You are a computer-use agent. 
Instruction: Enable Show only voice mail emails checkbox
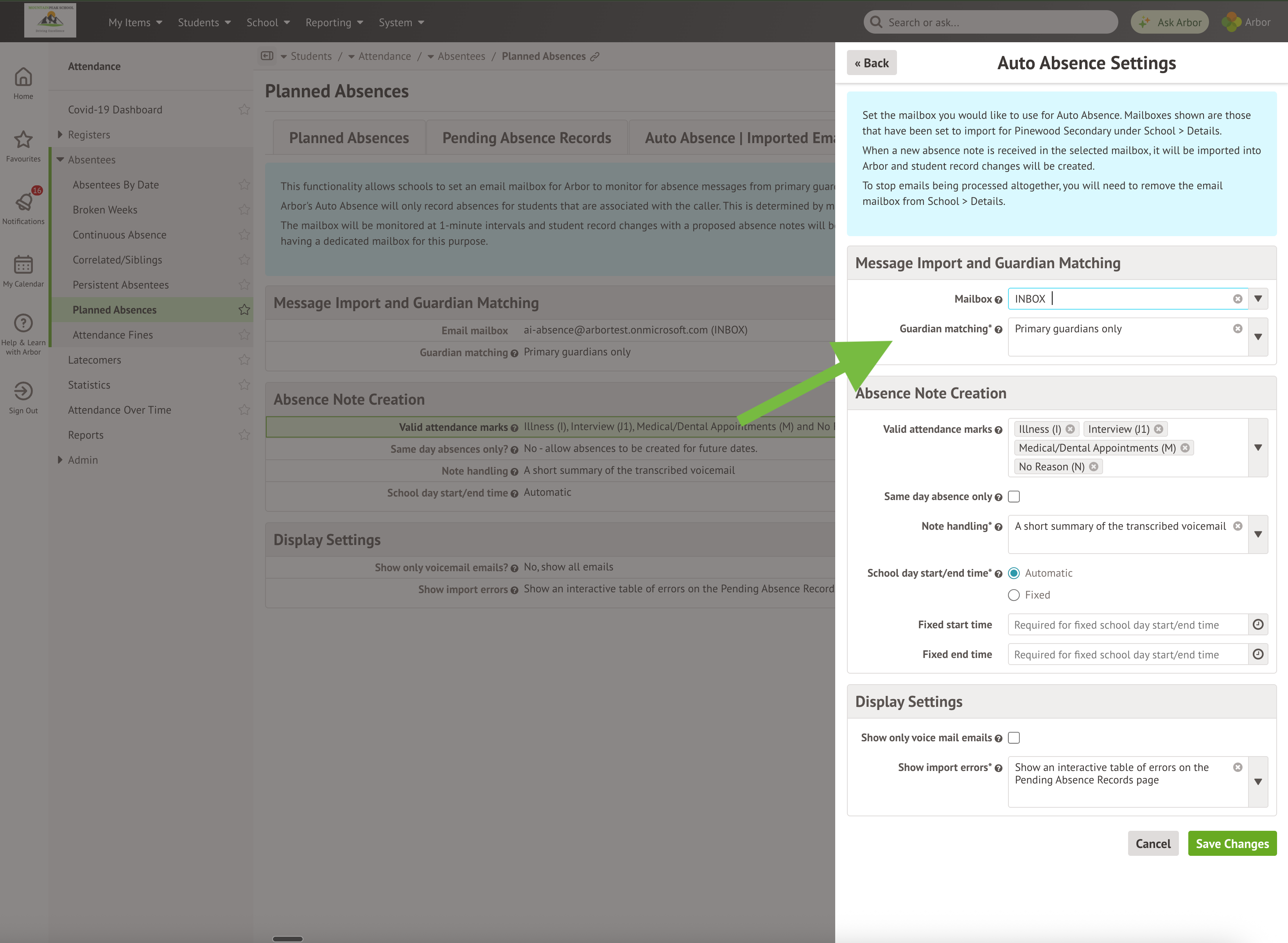(x=1014, y=738)
